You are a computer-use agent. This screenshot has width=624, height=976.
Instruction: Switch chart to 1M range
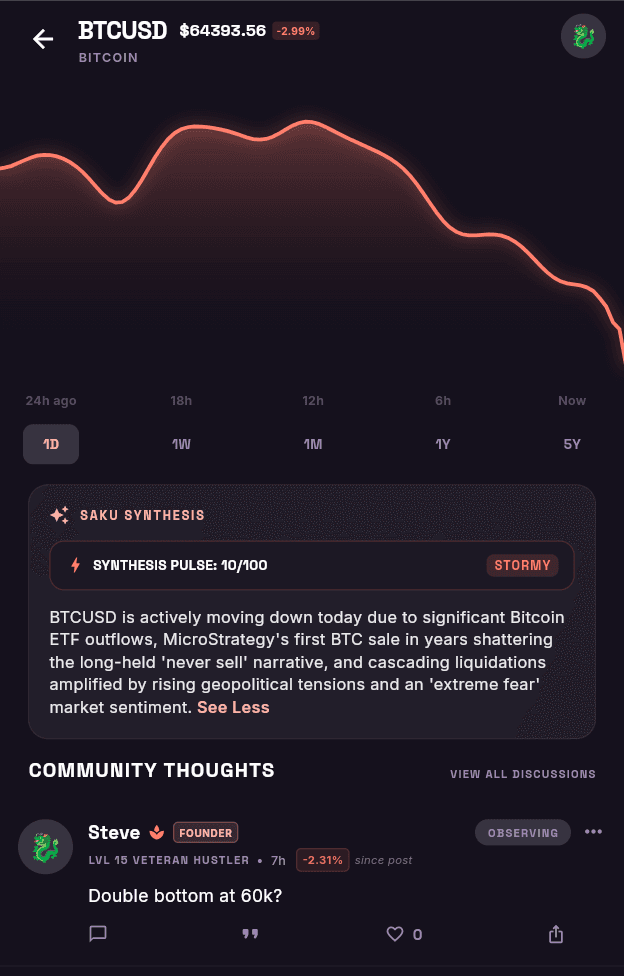pyautogui.click(x=313, y=444)
